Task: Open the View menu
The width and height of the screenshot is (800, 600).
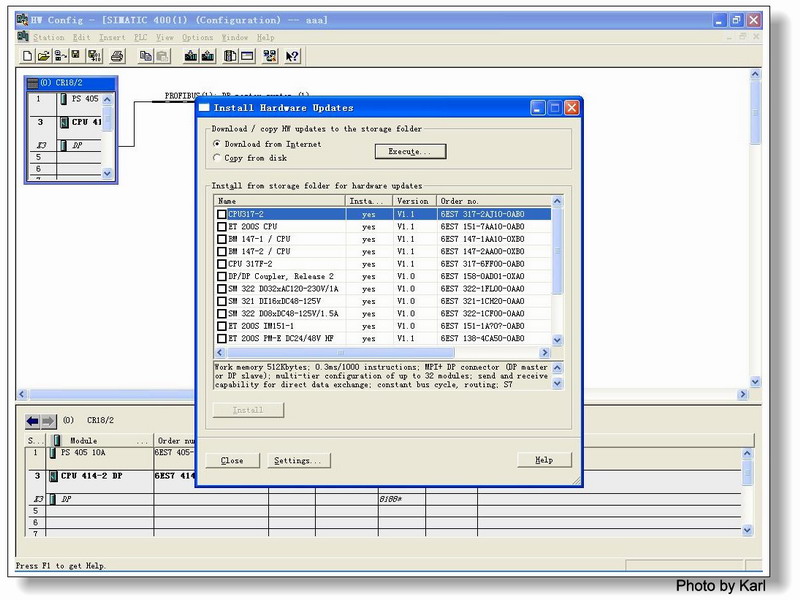Action: click(165, 37)
